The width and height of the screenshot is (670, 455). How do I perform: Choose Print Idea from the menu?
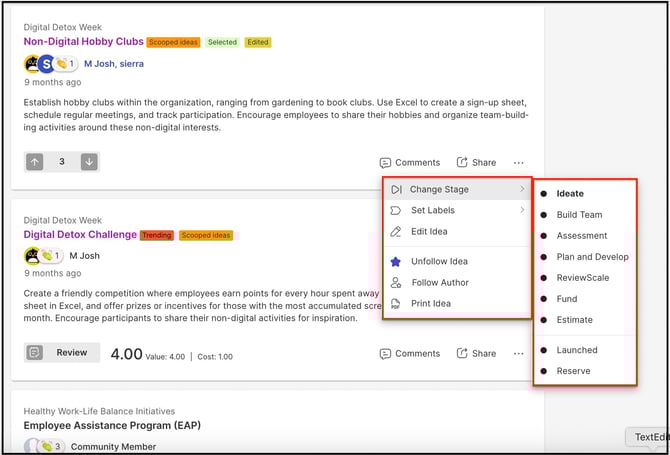[x=430, y=304]
